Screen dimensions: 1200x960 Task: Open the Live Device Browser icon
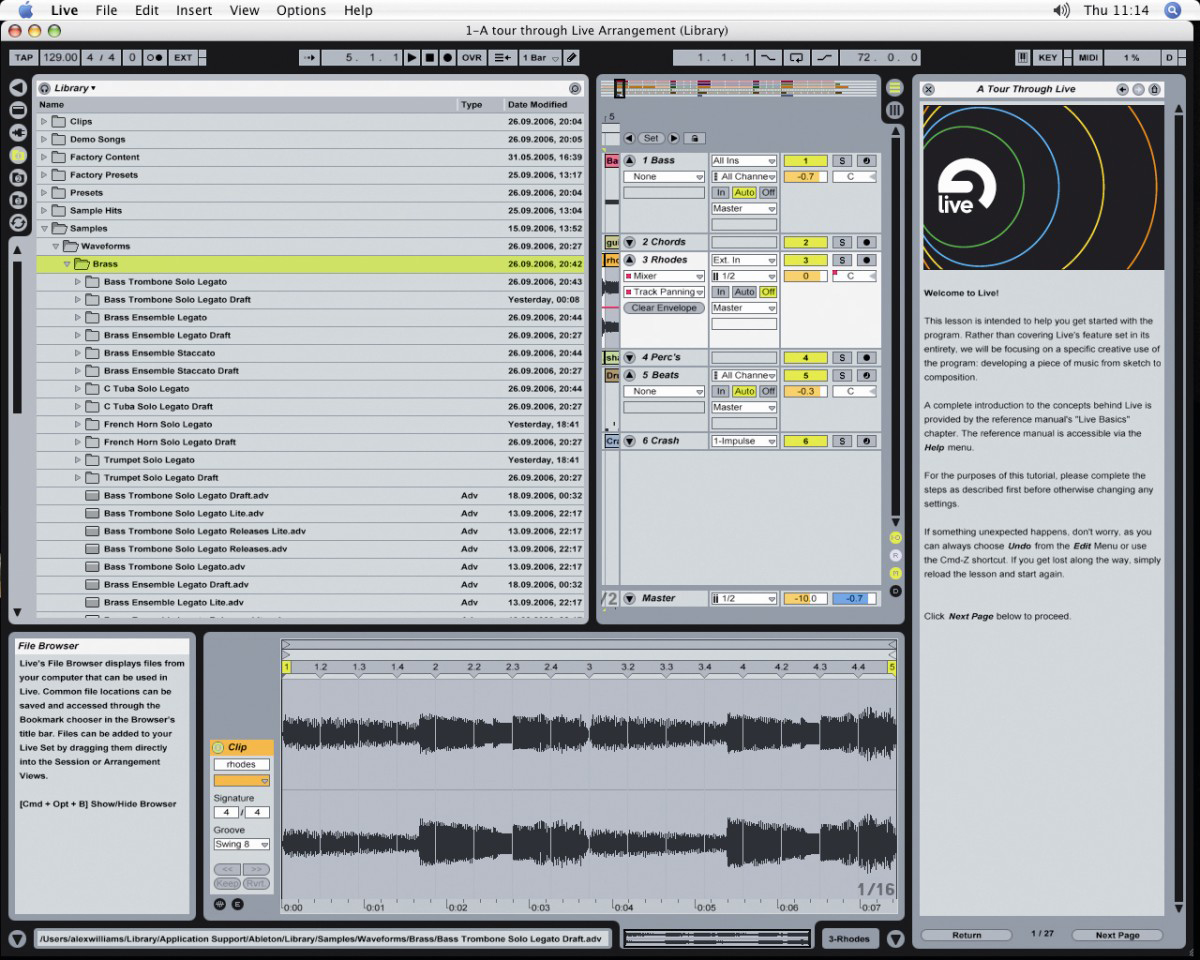(x=18, y=110)
